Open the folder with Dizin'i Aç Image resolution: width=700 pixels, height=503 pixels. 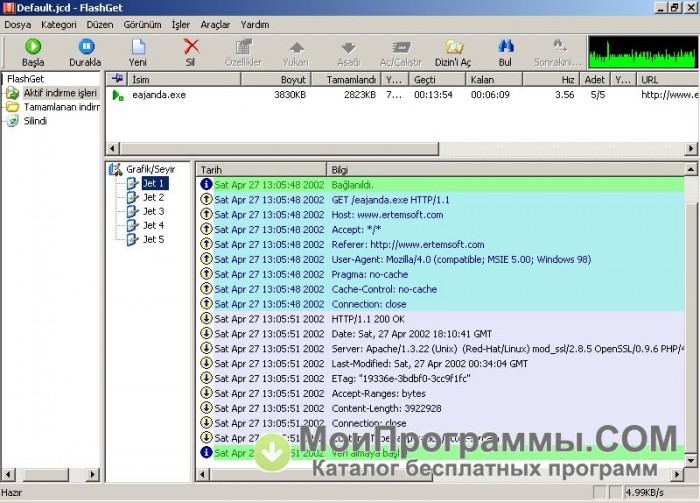(x=453, y=52)
